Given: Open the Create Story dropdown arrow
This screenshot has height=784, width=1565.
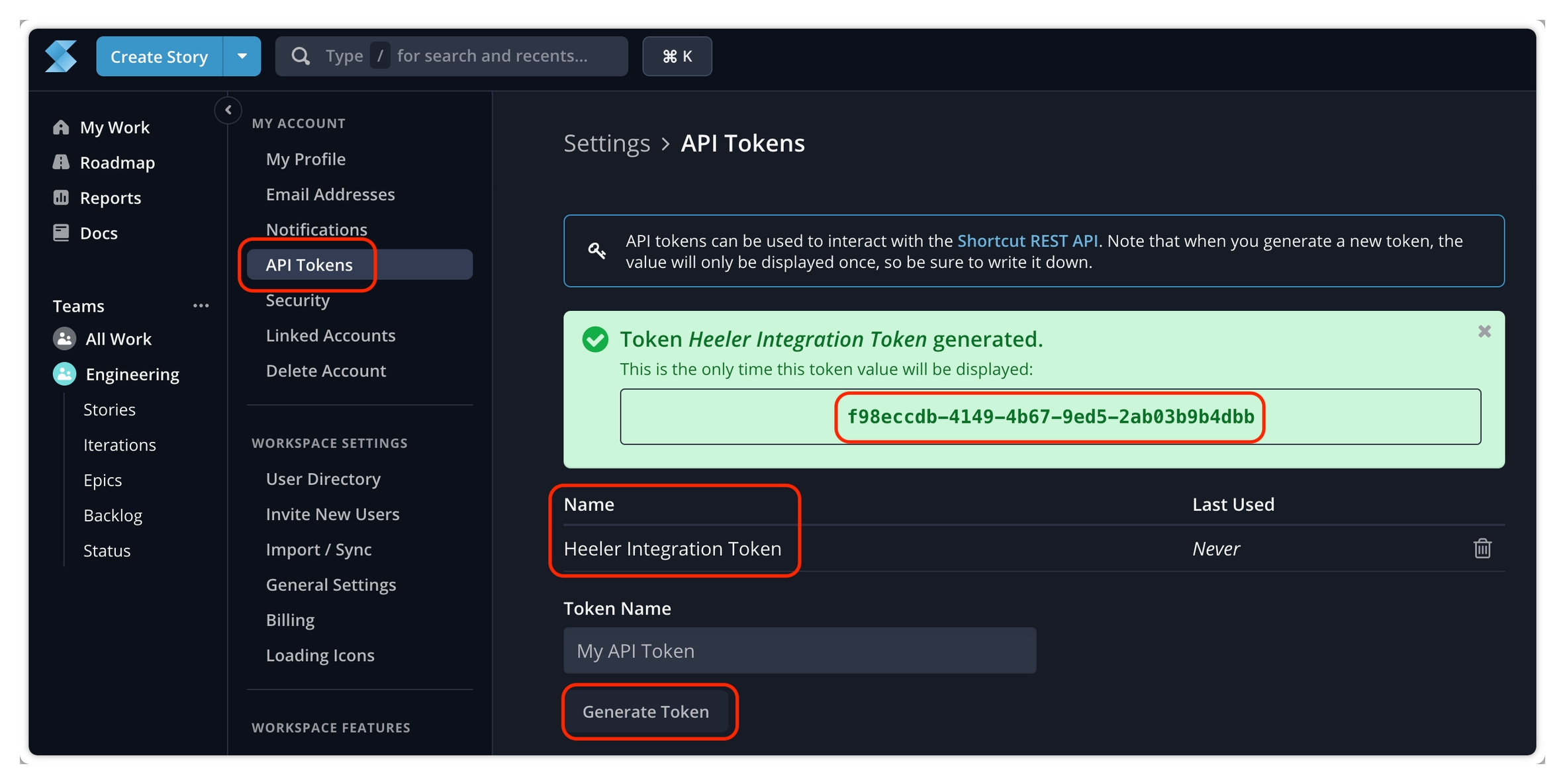Looking at the screenshot, I should click(x=242, y=56).
